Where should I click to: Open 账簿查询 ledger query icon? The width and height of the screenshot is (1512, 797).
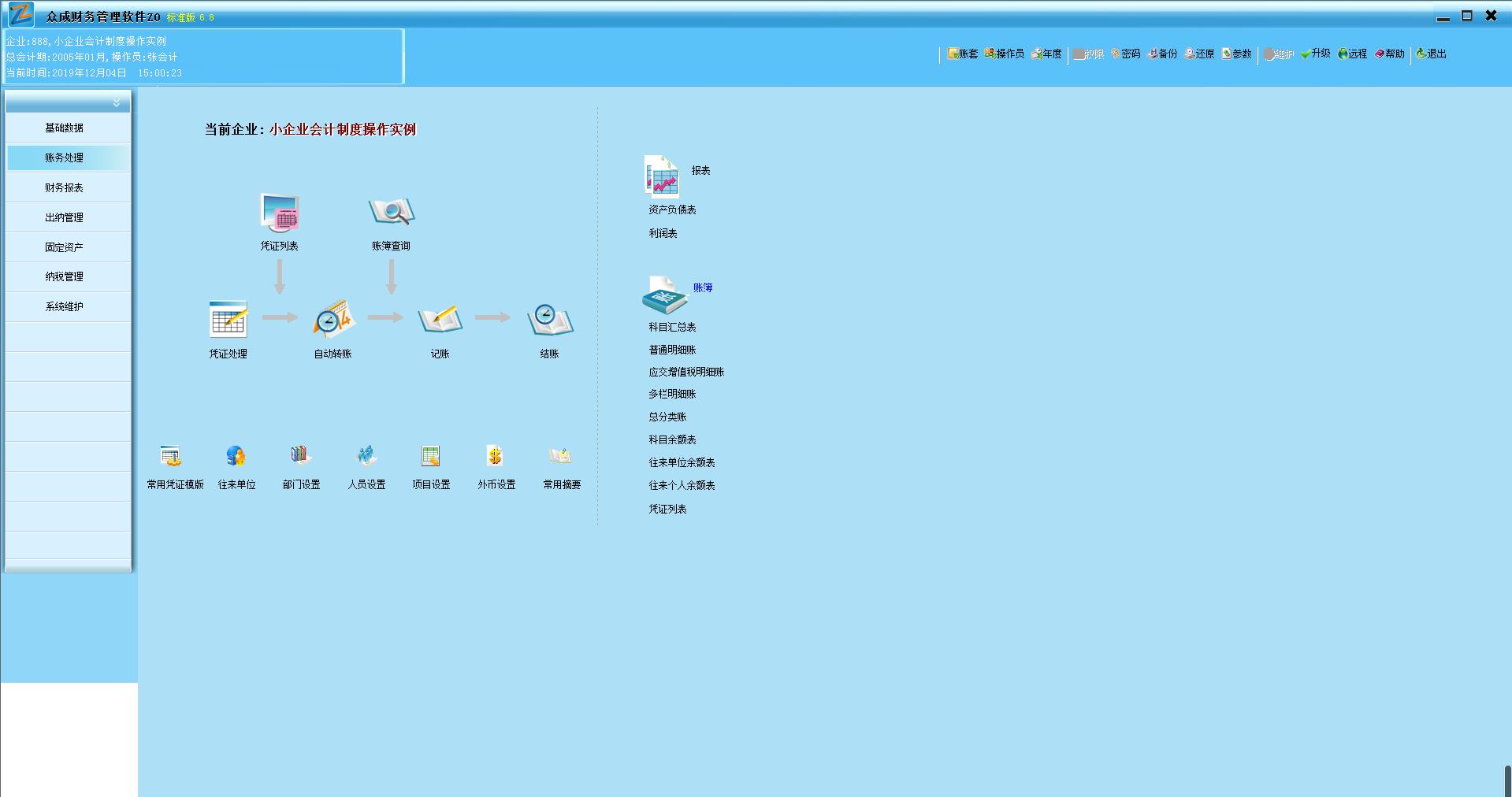pos(391,213)
